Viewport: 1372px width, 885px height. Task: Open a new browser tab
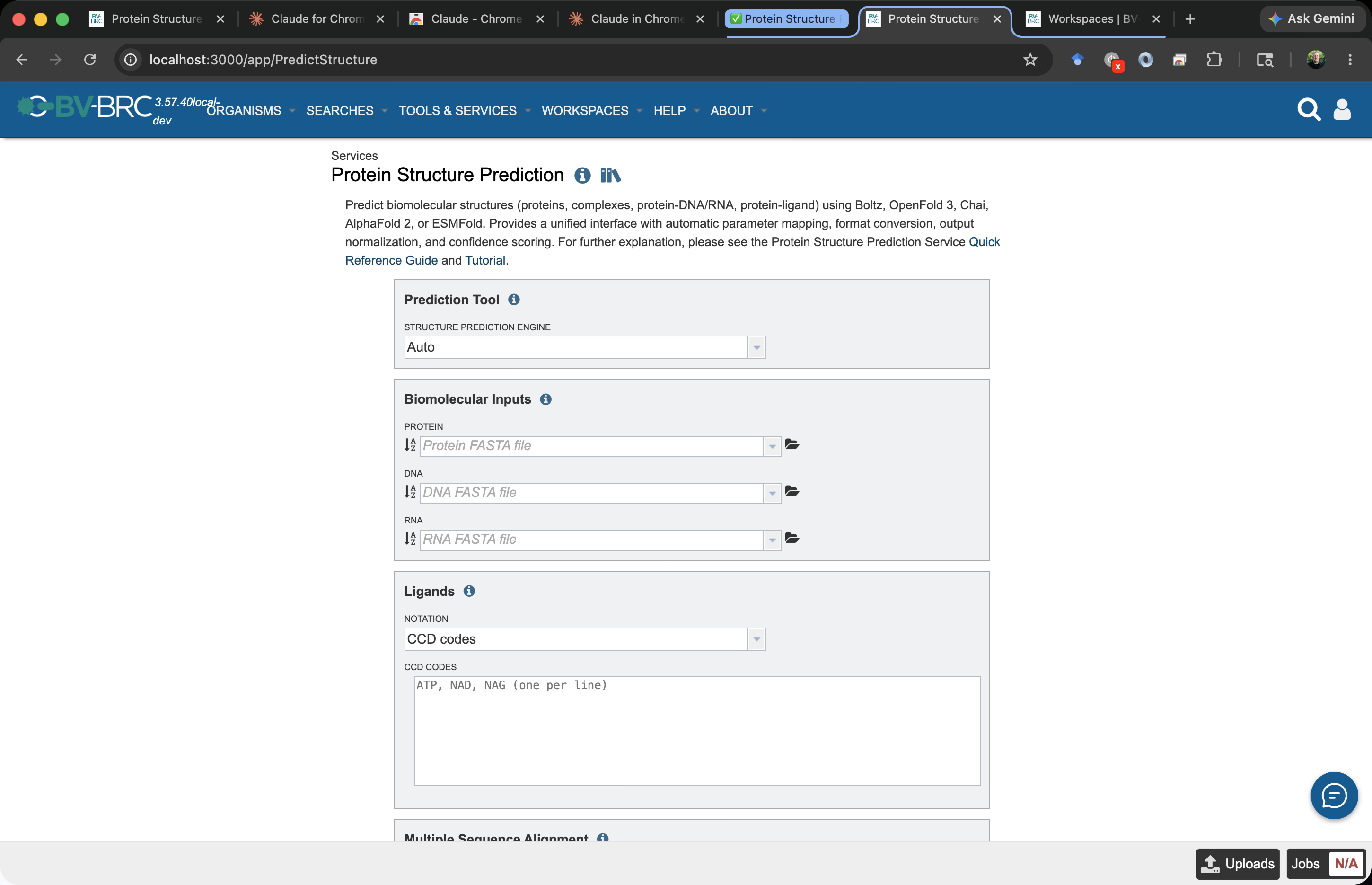click(1190, 19)
